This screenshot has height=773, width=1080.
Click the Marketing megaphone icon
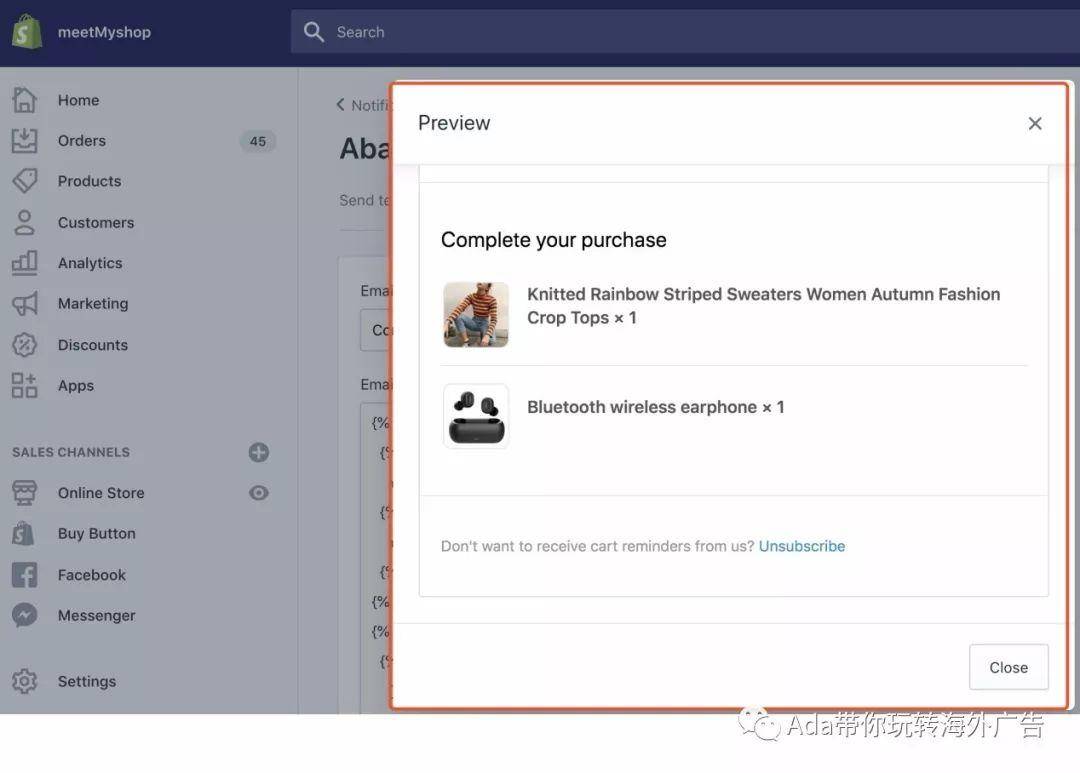tap(24, 304)
